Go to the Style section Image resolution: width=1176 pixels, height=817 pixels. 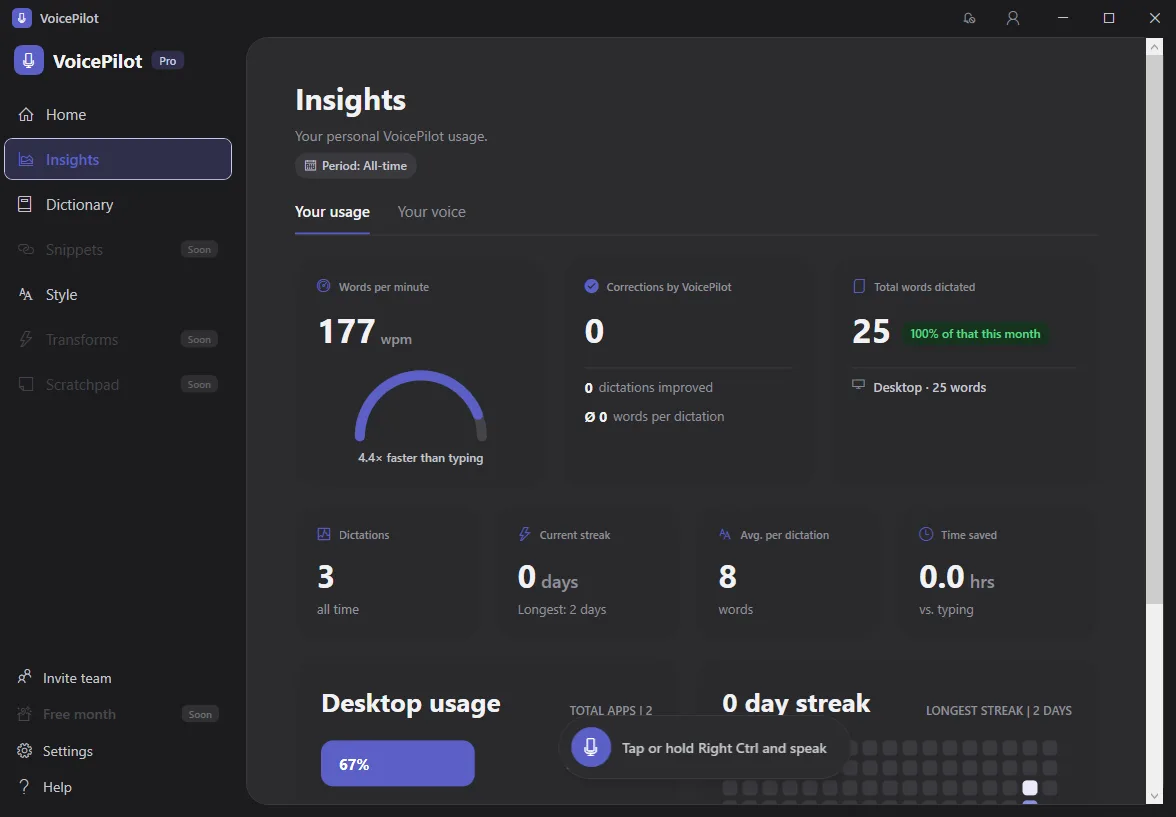[118, 294]
